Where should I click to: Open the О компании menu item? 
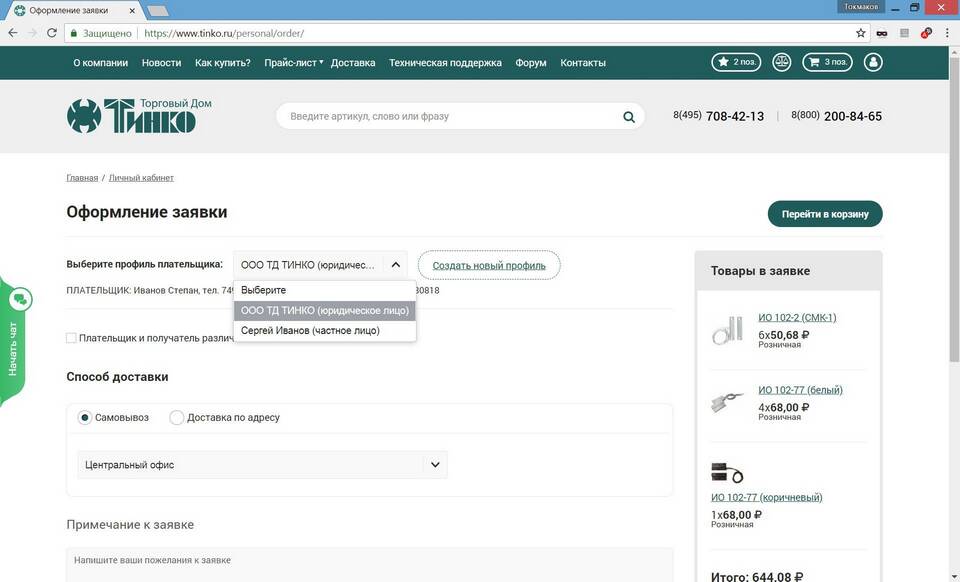[100, 62]
